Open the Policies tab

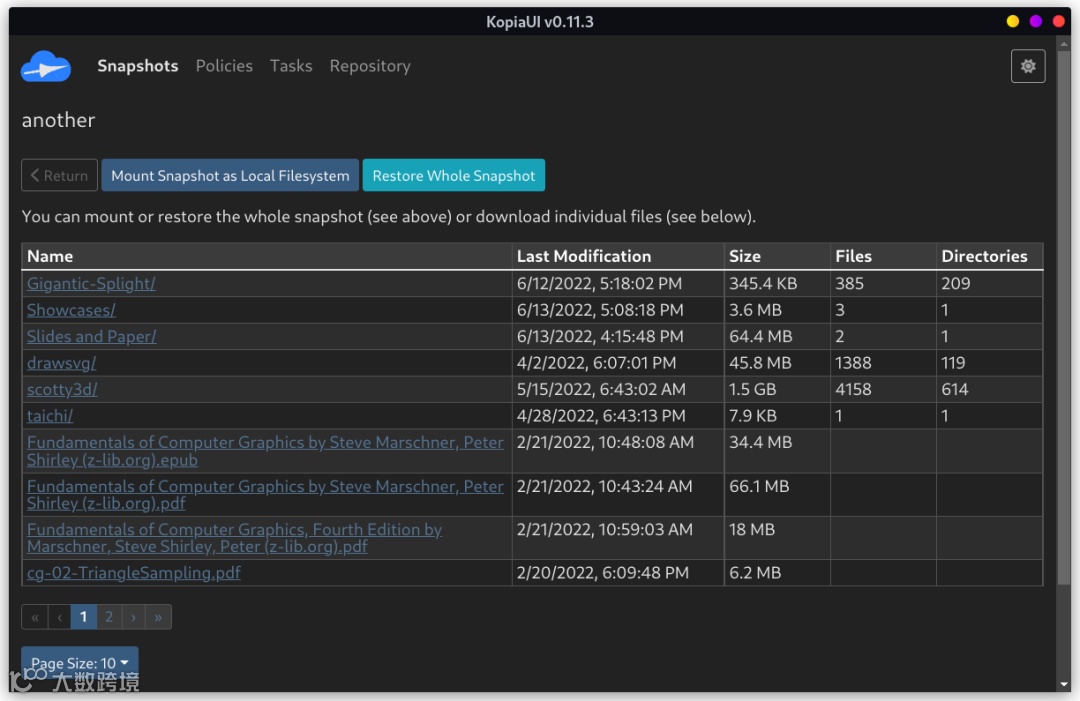[224, 66]
